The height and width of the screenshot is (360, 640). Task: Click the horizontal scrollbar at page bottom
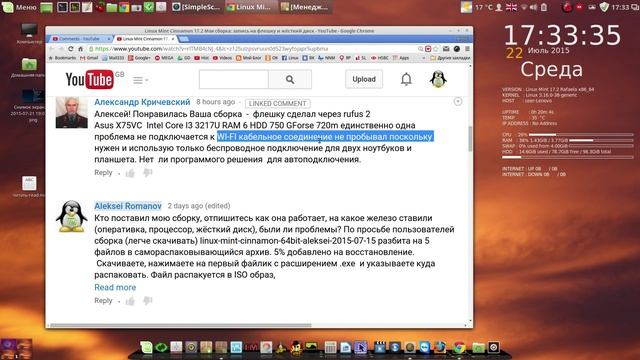tap(181, 325)
